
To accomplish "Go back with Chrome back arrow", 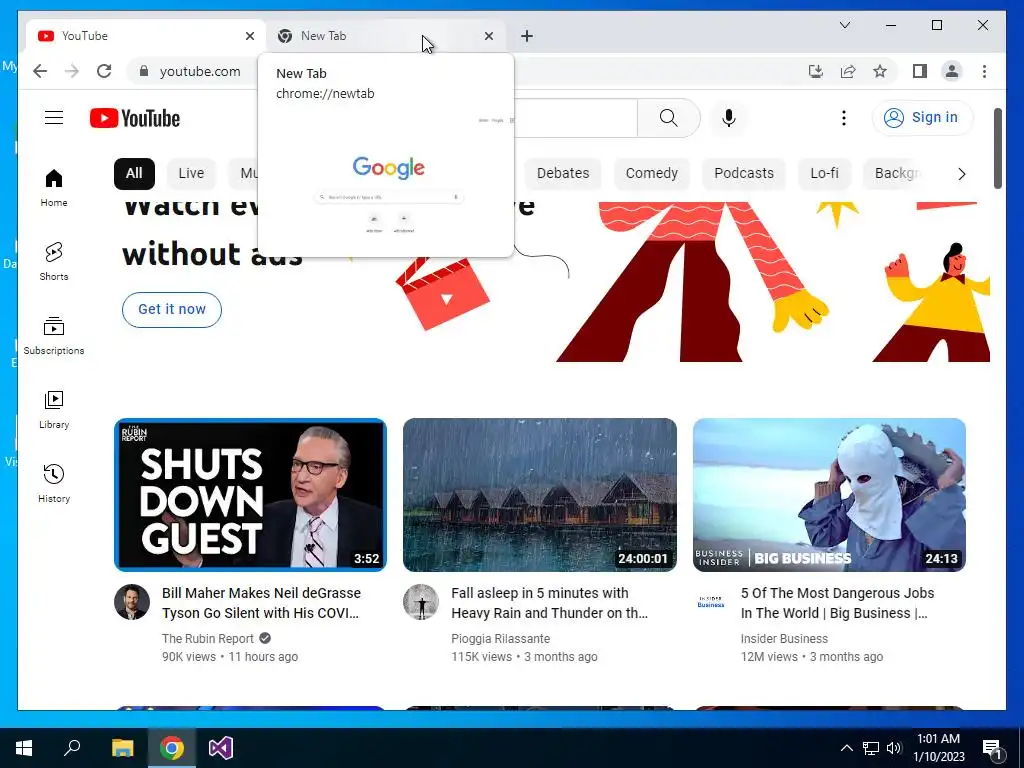I will tap(40, 71).
